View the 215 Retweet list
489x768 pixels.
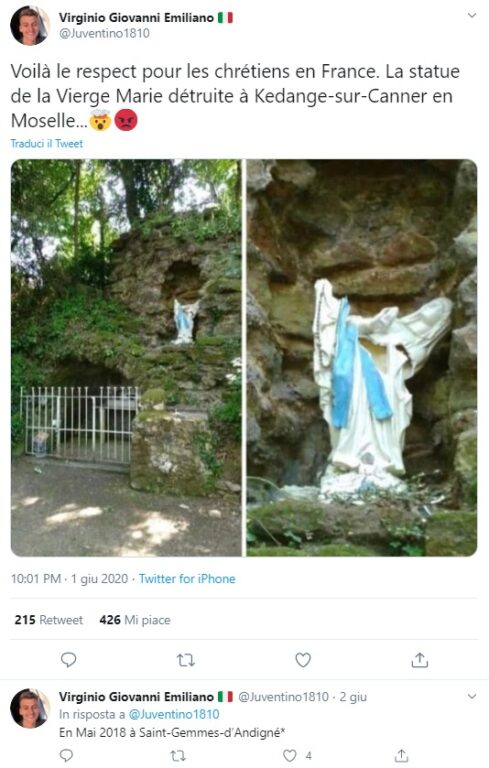(x=49, y=620)
